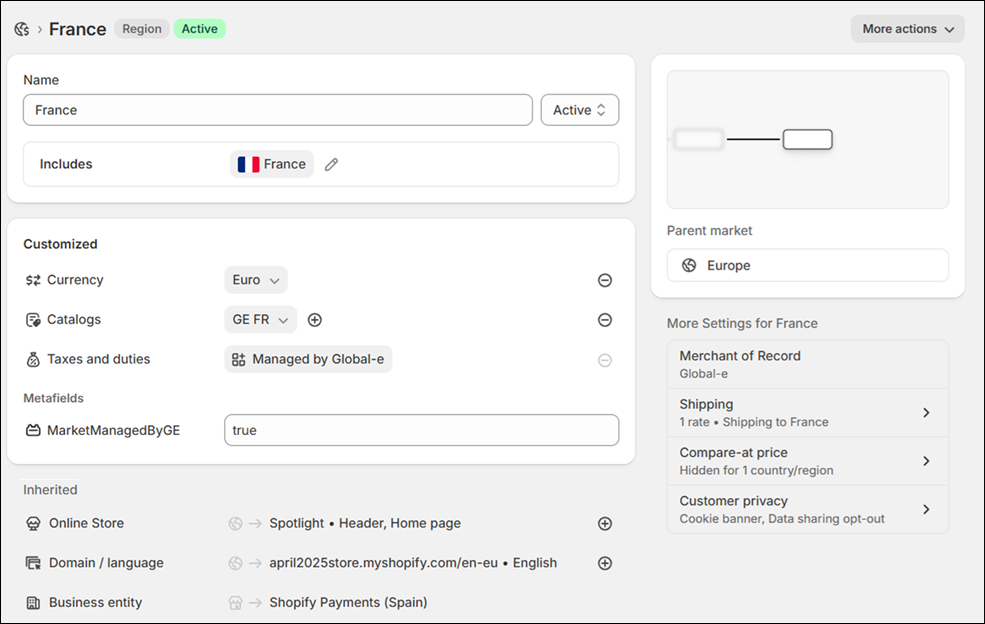
Task: Open the Europe parent market
Action: [807, 266]
